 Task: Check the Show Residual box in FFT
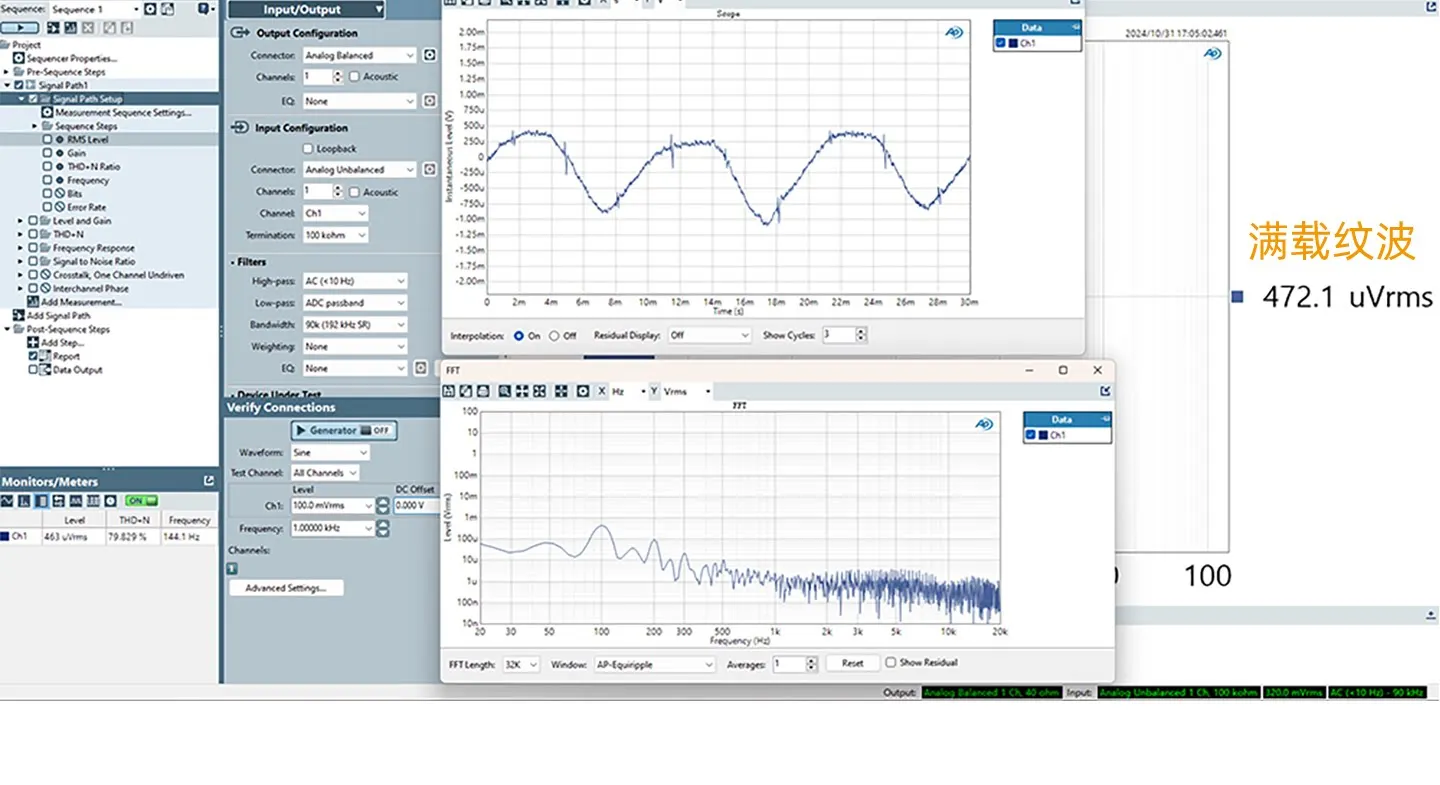[x=890, y=662]
